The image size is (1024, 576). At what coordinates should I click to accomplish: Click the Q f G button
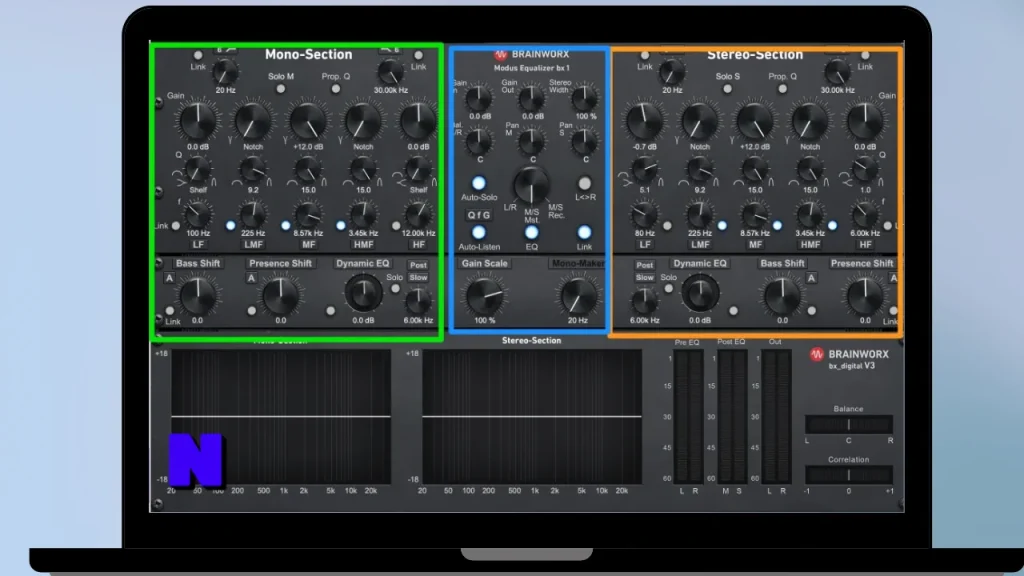479,215
